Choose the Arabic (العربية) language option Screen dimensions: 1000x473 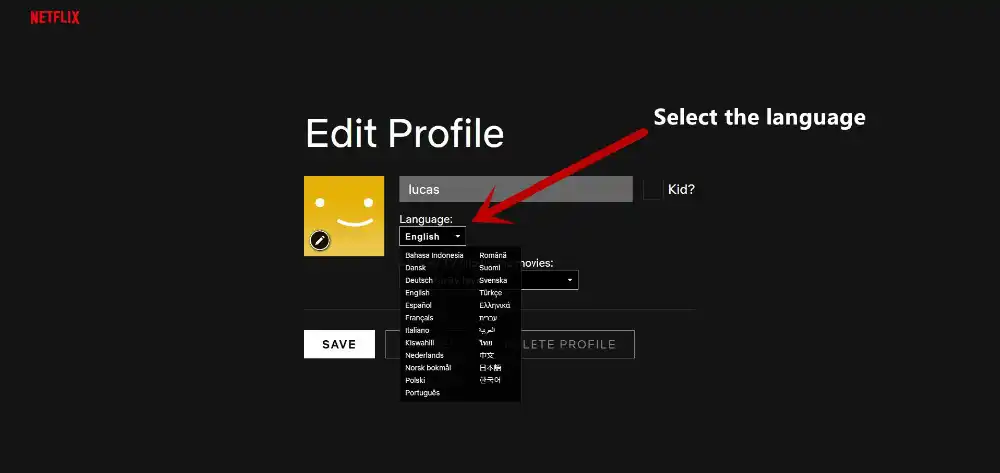tap(487, 330)
